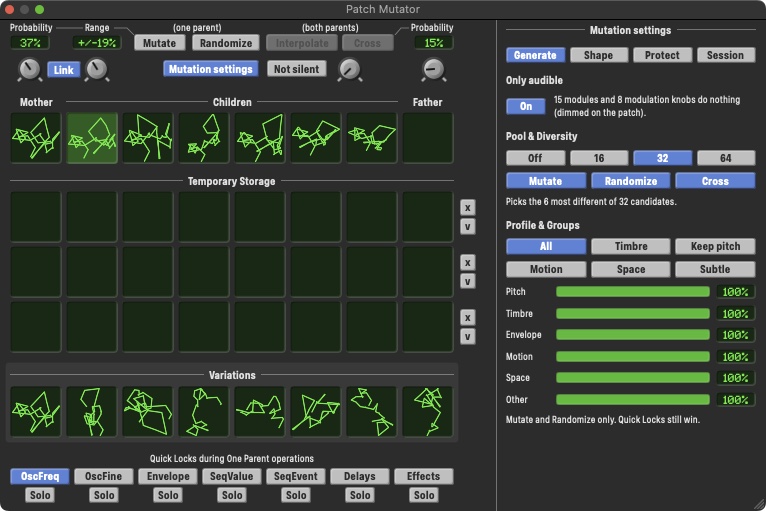This screenshot has width=766, height=511.
Task: Click the Range knob beside Link
Action: (x=97, y=69)
